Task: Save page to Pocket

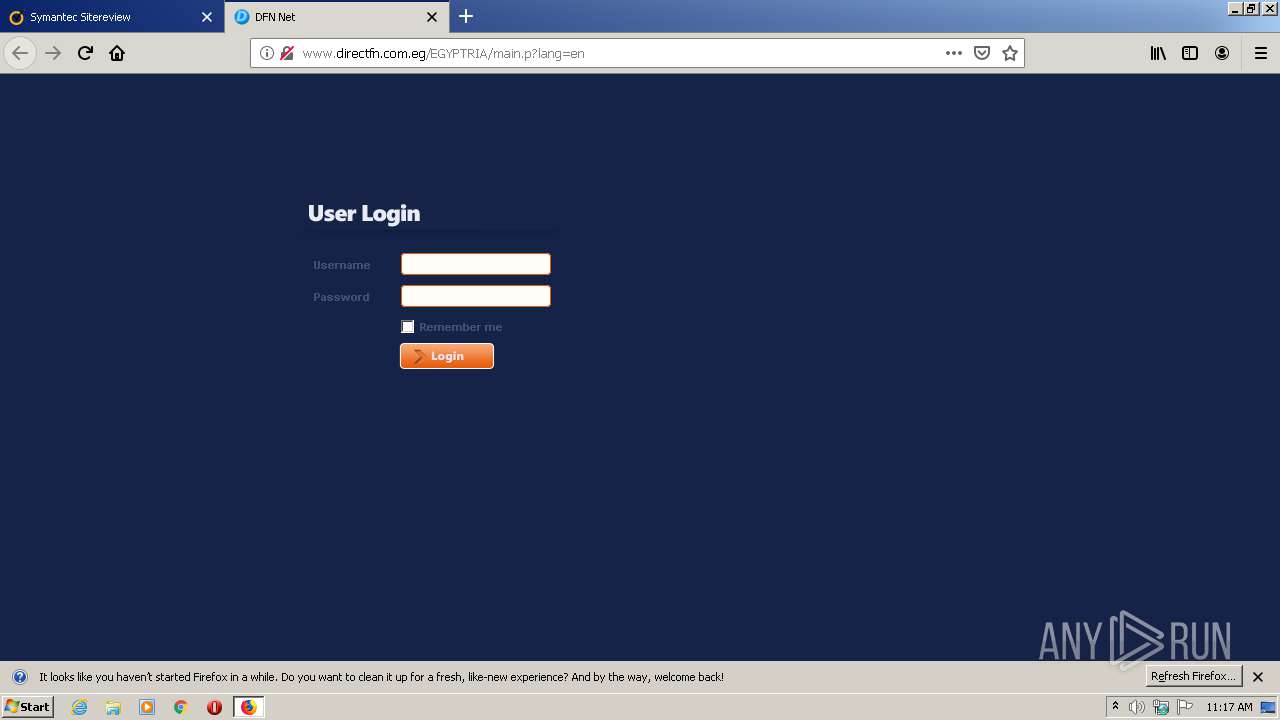Action: [x=982, y=53]
